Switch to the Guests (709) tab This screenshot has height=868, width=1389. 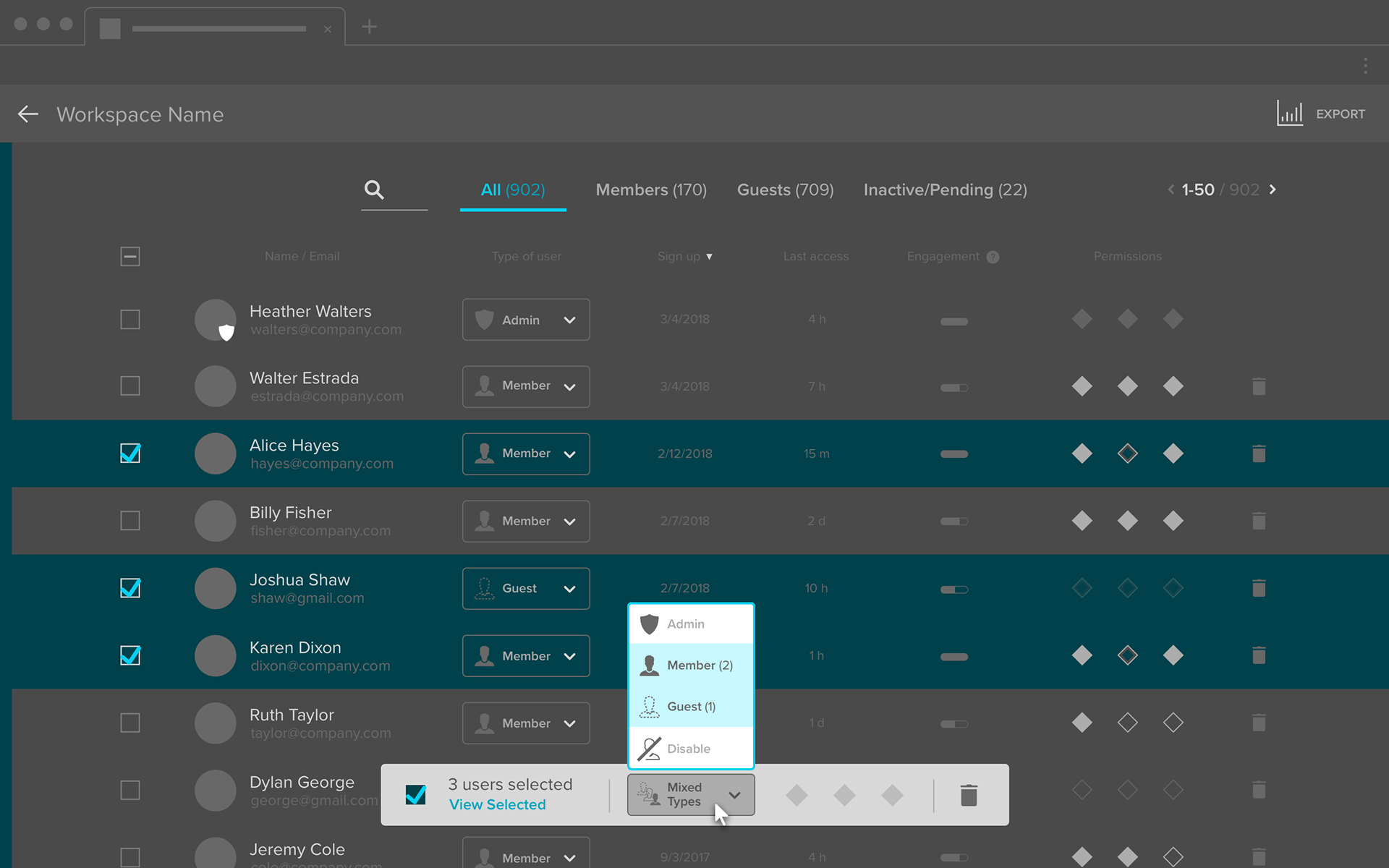(785, 190)
